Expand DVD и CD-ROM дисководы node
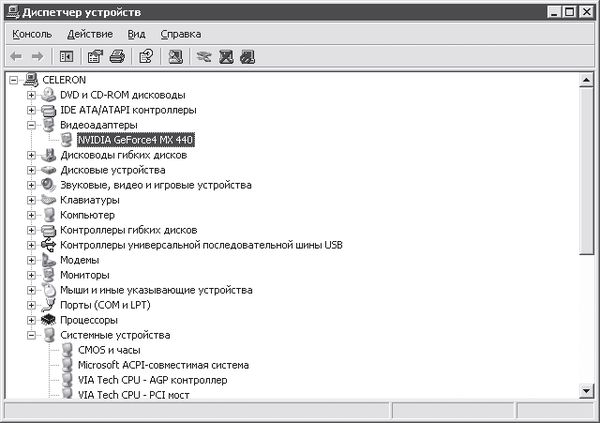 click(x=32, y=95)
